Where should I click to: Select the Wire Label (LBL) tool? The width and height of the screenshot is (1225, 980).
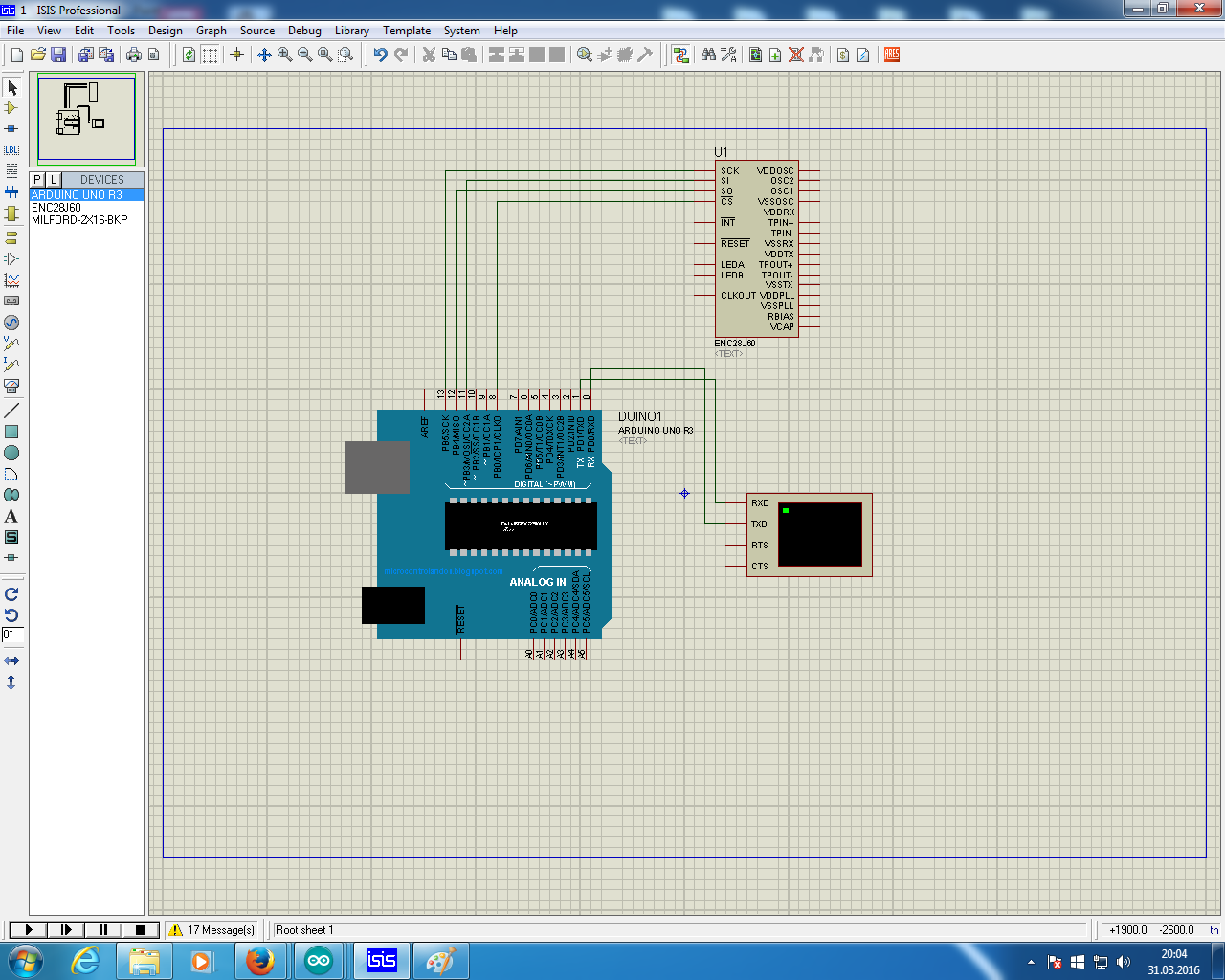[11, 150]
